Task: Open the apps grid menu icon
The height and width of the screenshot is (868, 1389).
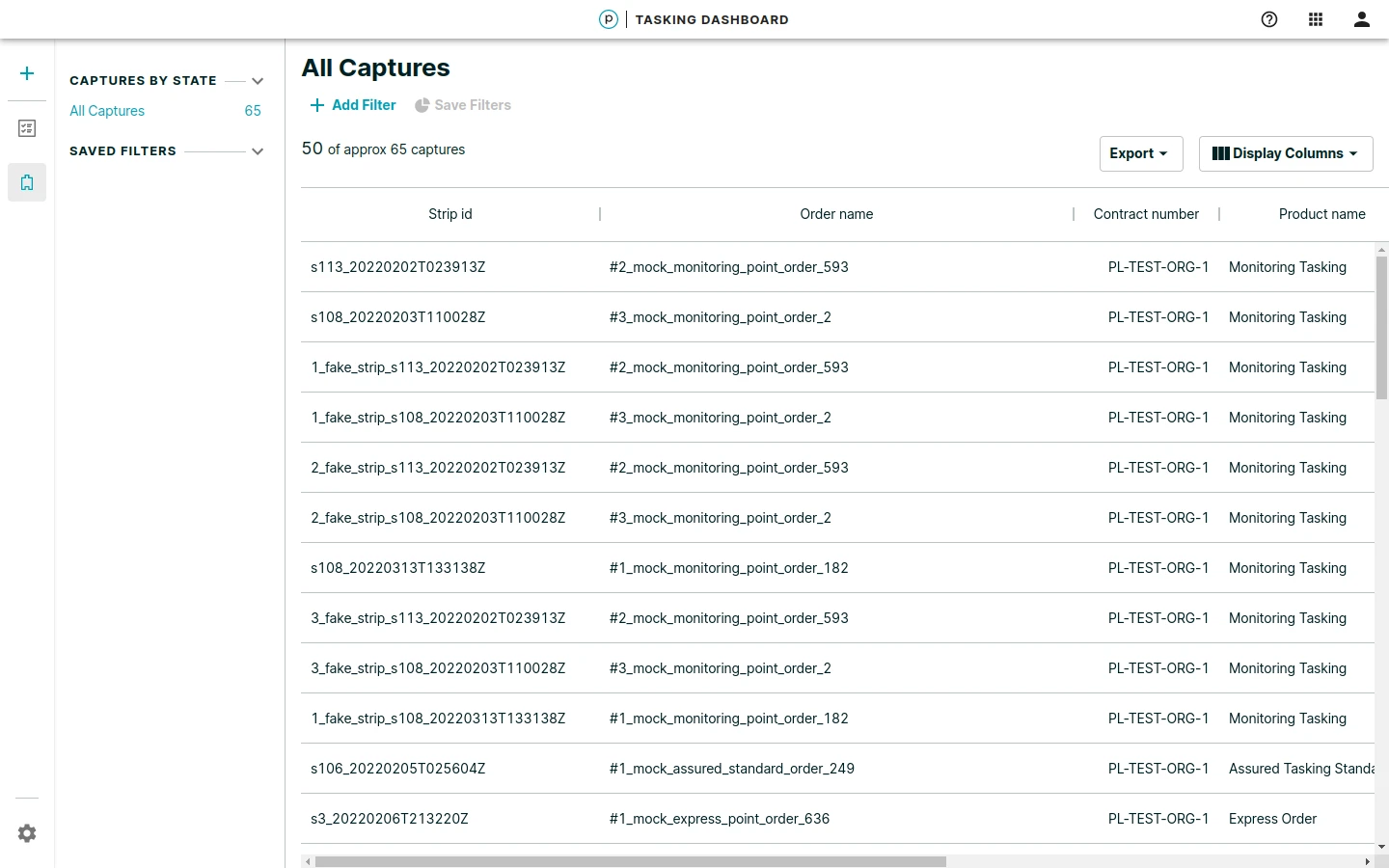Action: 1316,19
